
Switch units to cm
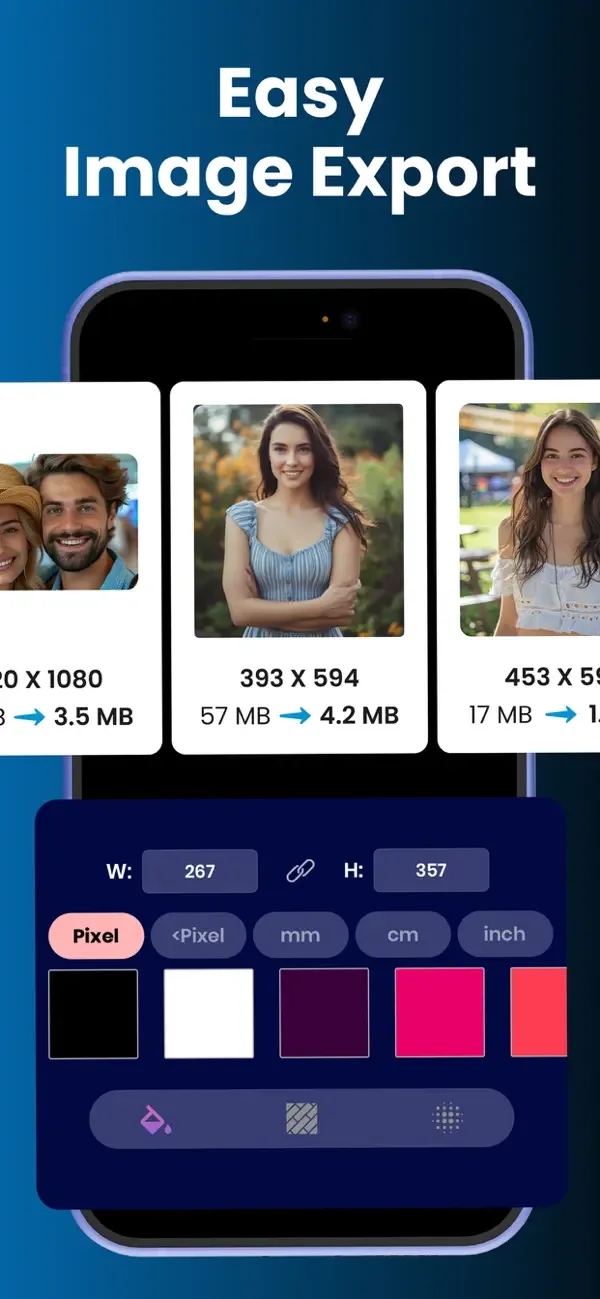point(403,936)
